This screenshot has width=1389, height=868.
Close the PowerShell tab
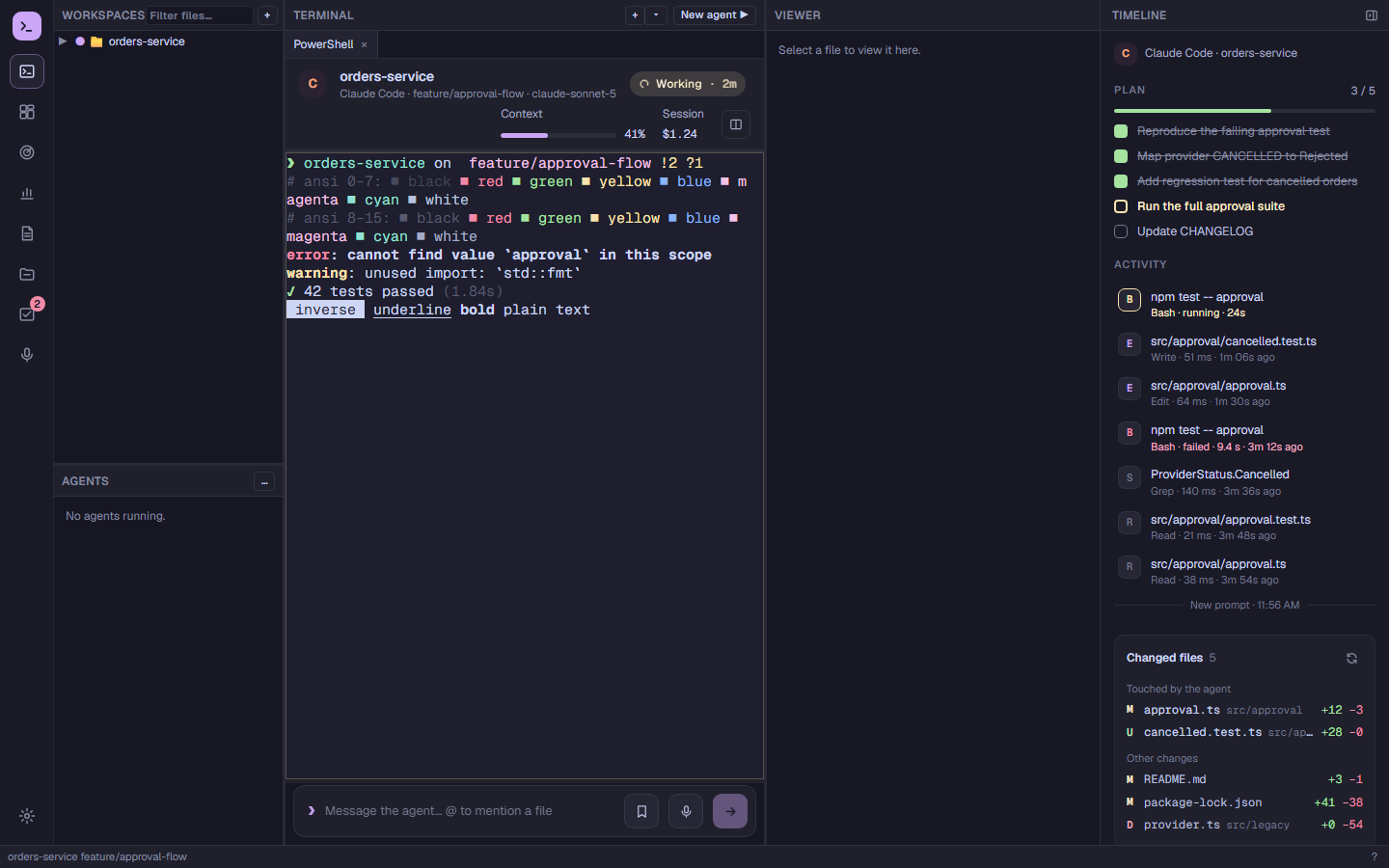point(364,44)
